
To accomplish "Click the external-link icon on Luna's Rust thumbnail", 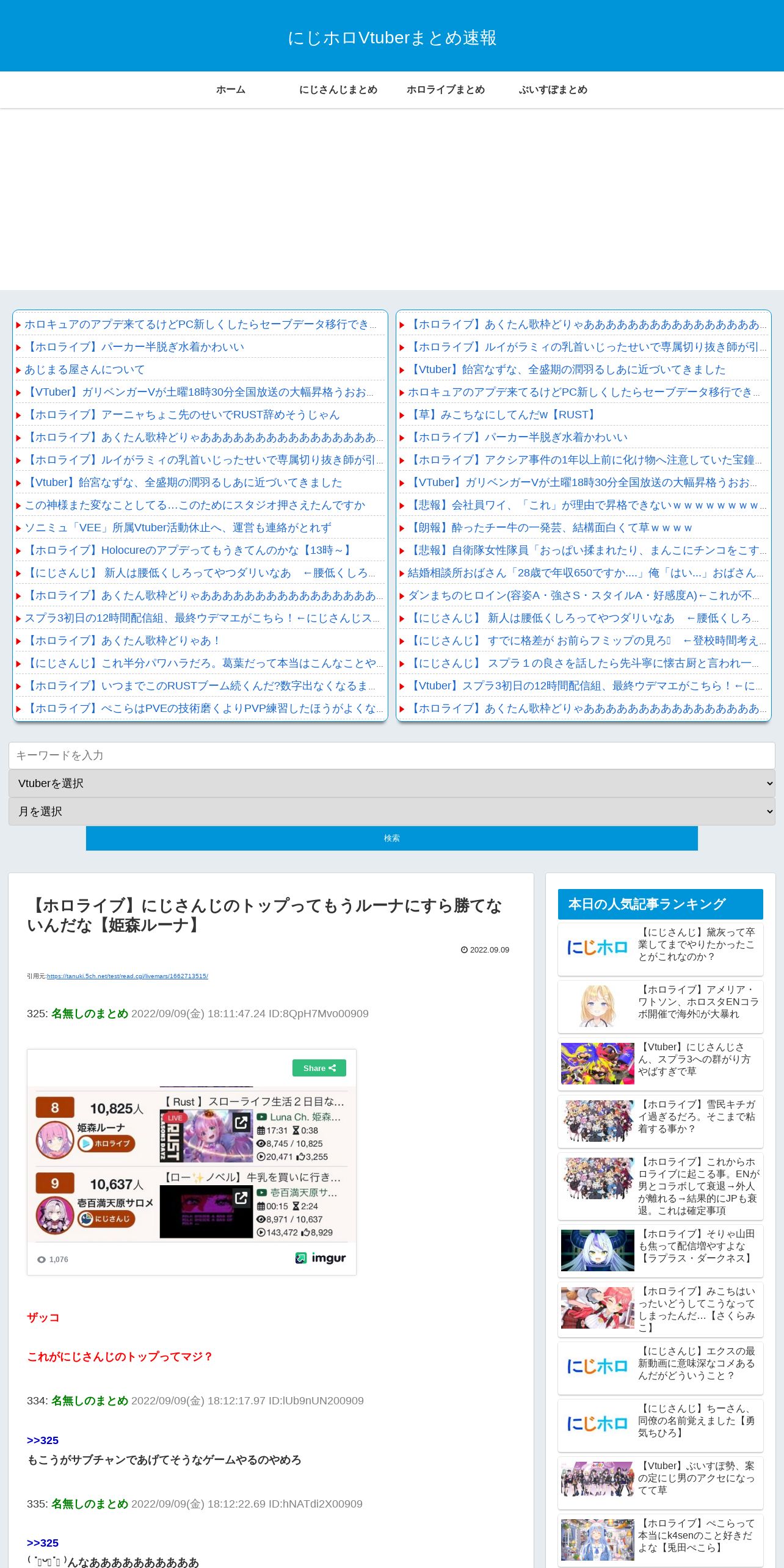I will click(x=241, y=1122).
